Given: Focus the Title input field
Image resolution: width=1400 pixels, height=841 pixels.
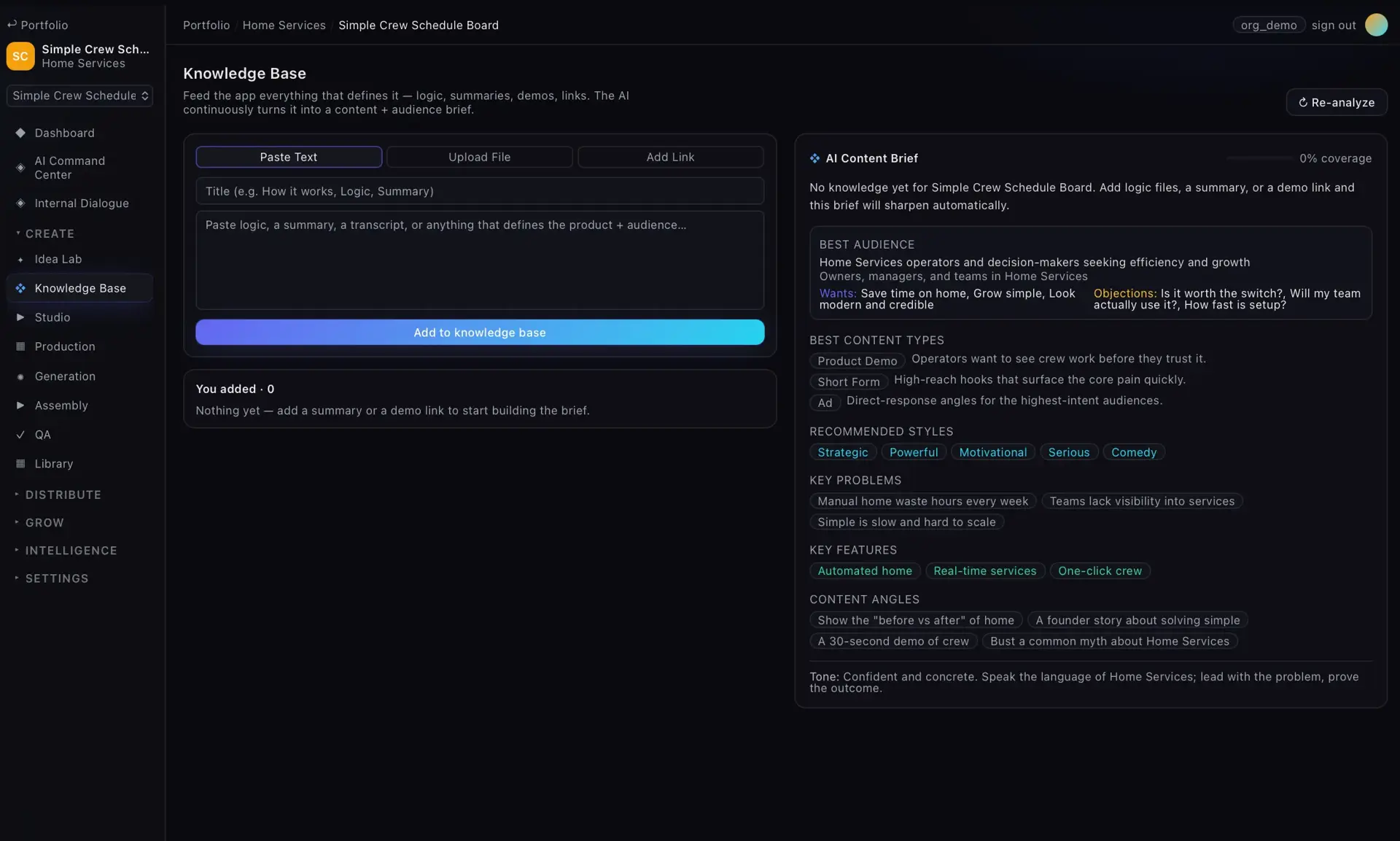Looking at the screenshot, I should [480, 191].
